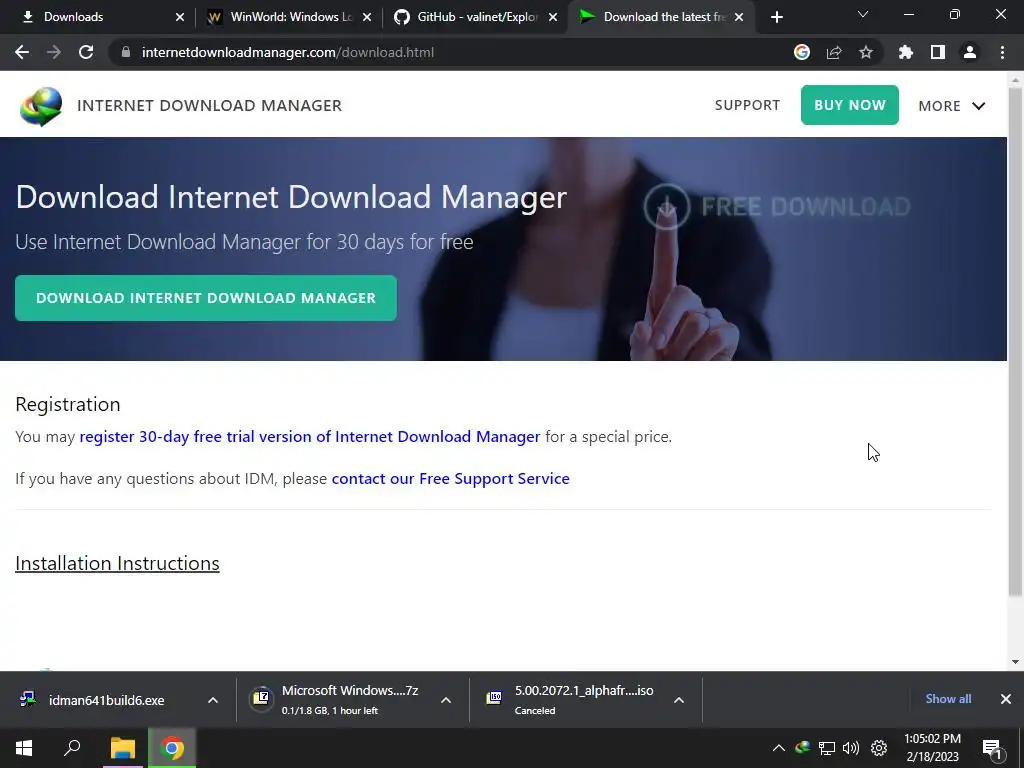
Task: Click the scrollbar down arrow
Action: coord(1016,662)
